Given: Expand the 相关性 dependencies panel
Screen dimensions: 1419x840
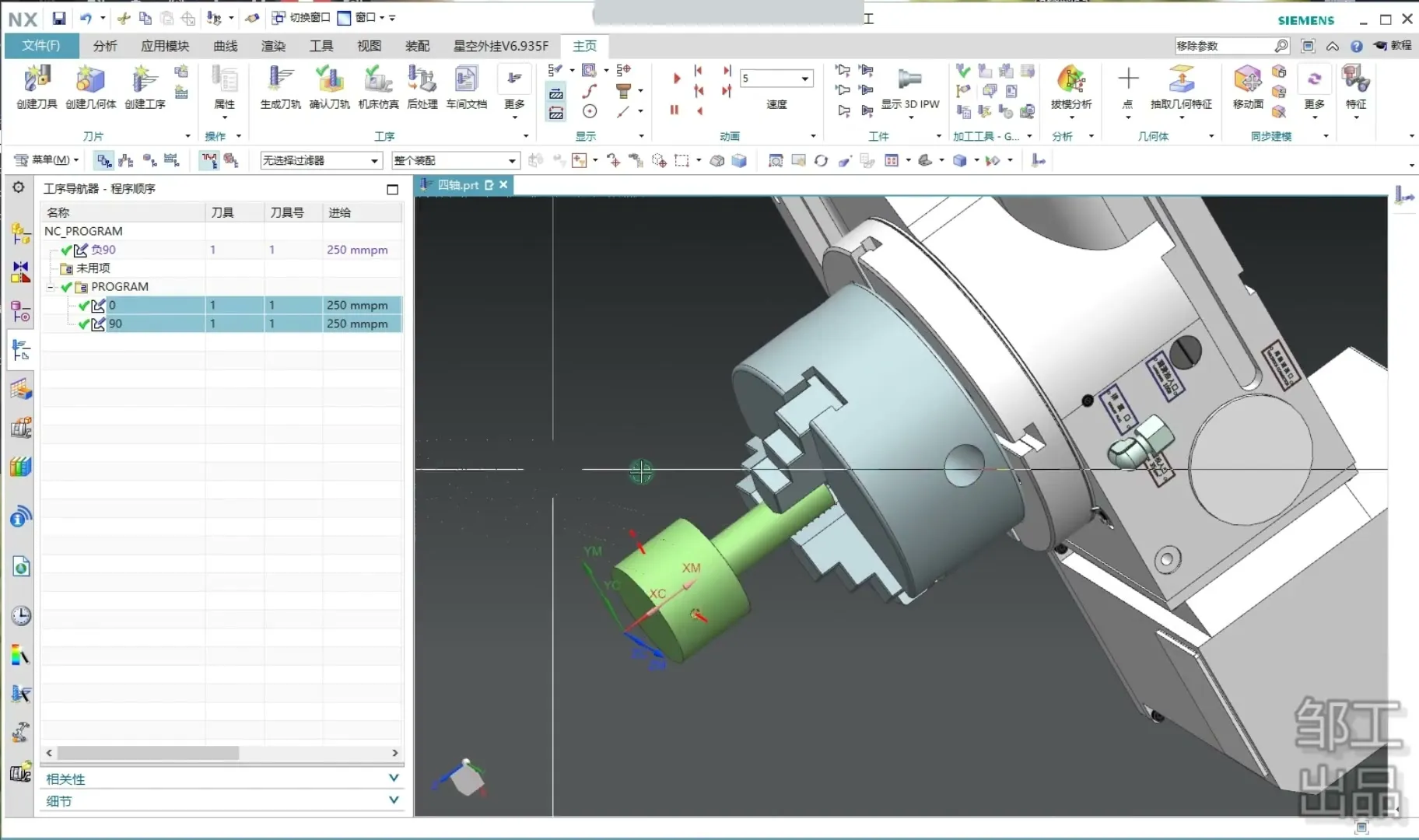Looking at the screenshot, I should (394, 779).
